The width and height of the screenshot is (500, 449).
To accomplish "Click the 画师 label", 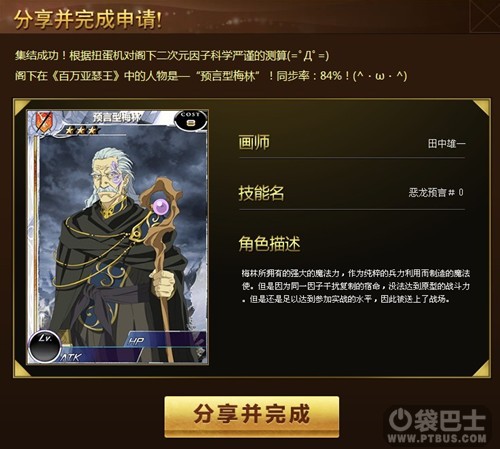I will click(x=254, y=143).
